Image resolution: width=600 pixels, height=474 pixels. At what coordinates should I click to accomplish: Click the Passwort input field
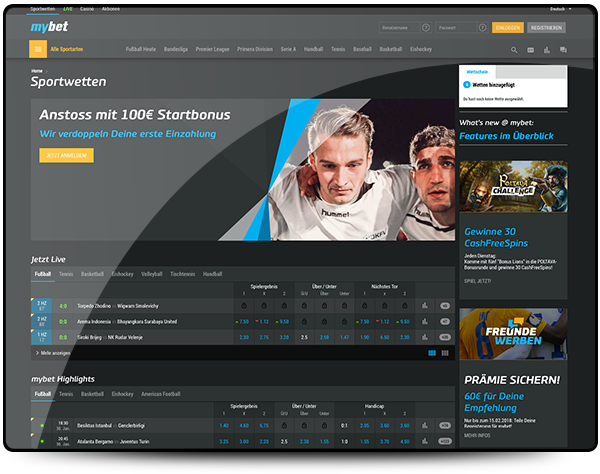[456, 28]
